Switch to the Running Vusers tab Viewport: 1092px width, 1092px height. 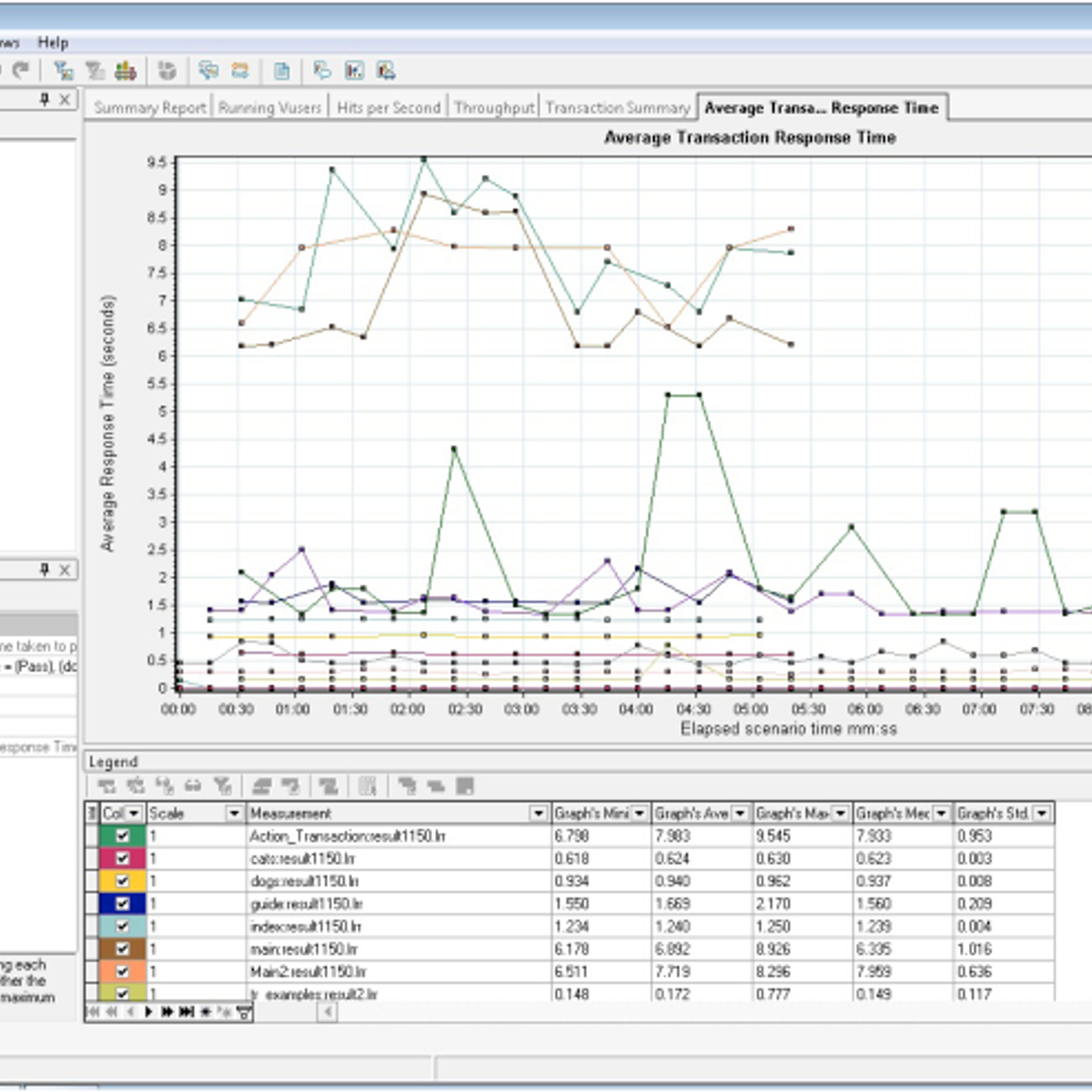tap(270, 107)
